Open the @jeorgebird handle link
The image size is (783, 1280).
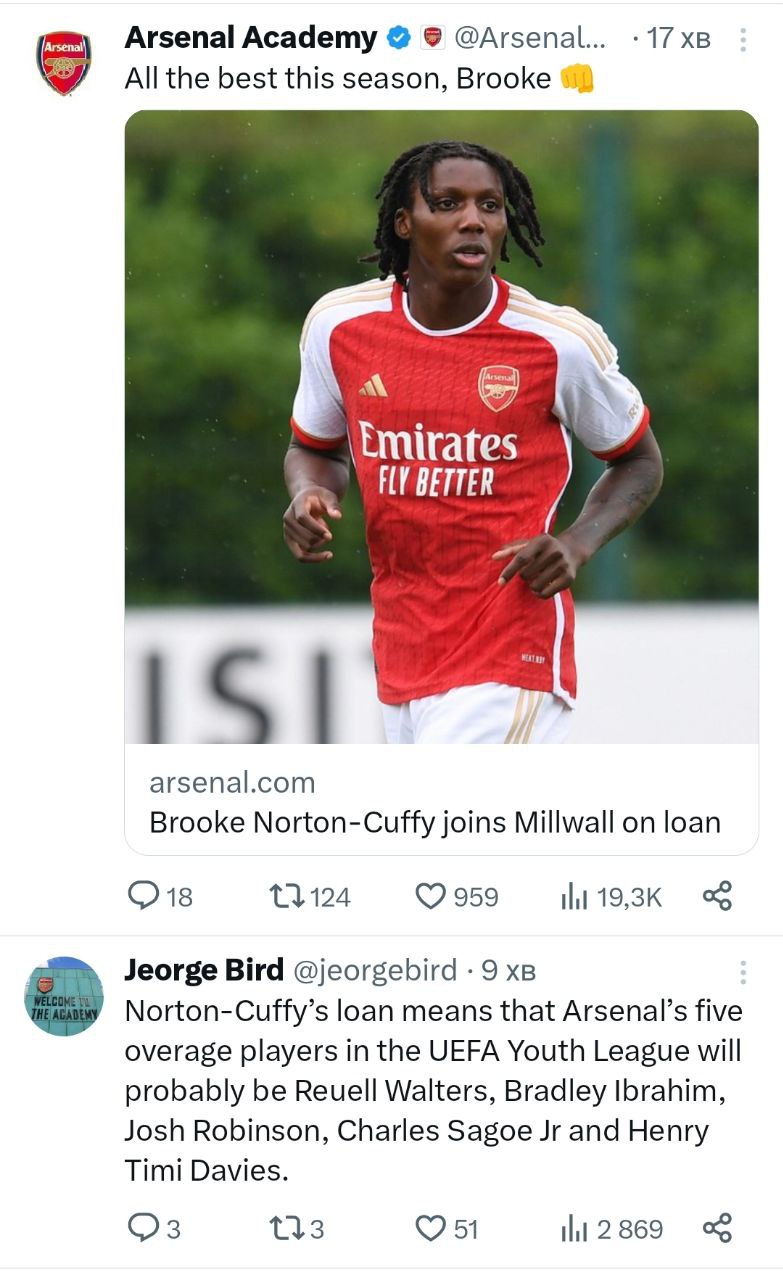[374, 970]
